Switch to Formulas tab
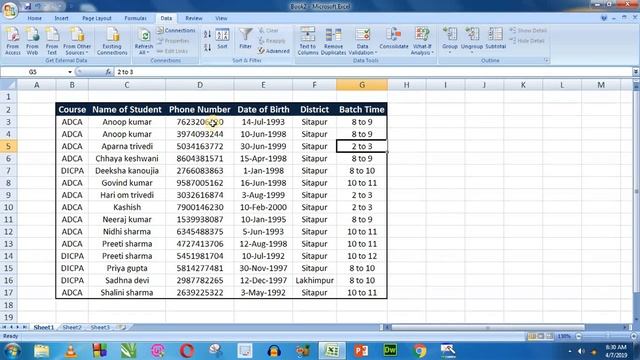Image resolution: width=640 pixels, height=360 pixels. (136, 18)
